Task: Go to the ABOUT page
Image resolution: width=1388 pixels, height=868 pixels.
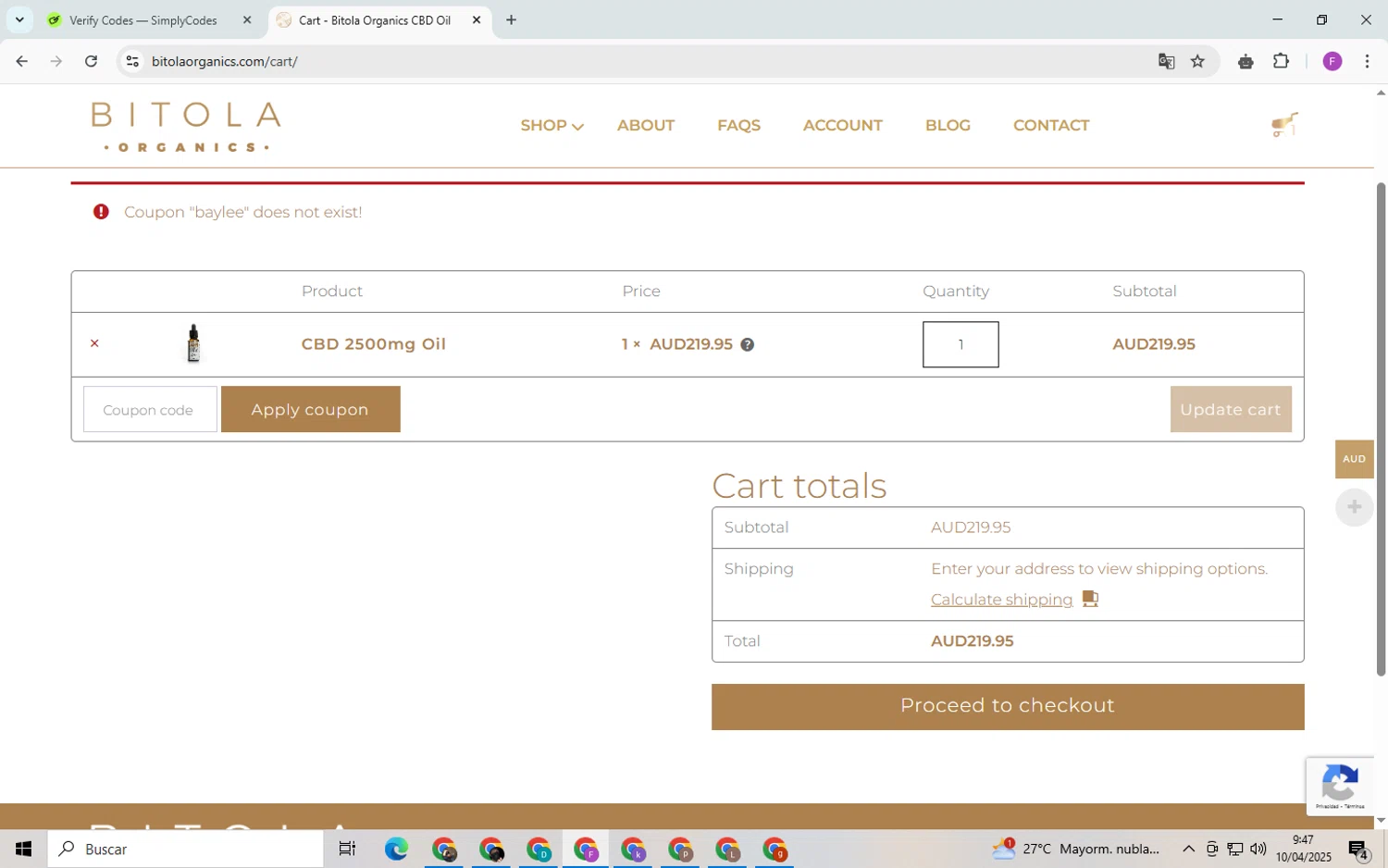Action: point(646,126)
